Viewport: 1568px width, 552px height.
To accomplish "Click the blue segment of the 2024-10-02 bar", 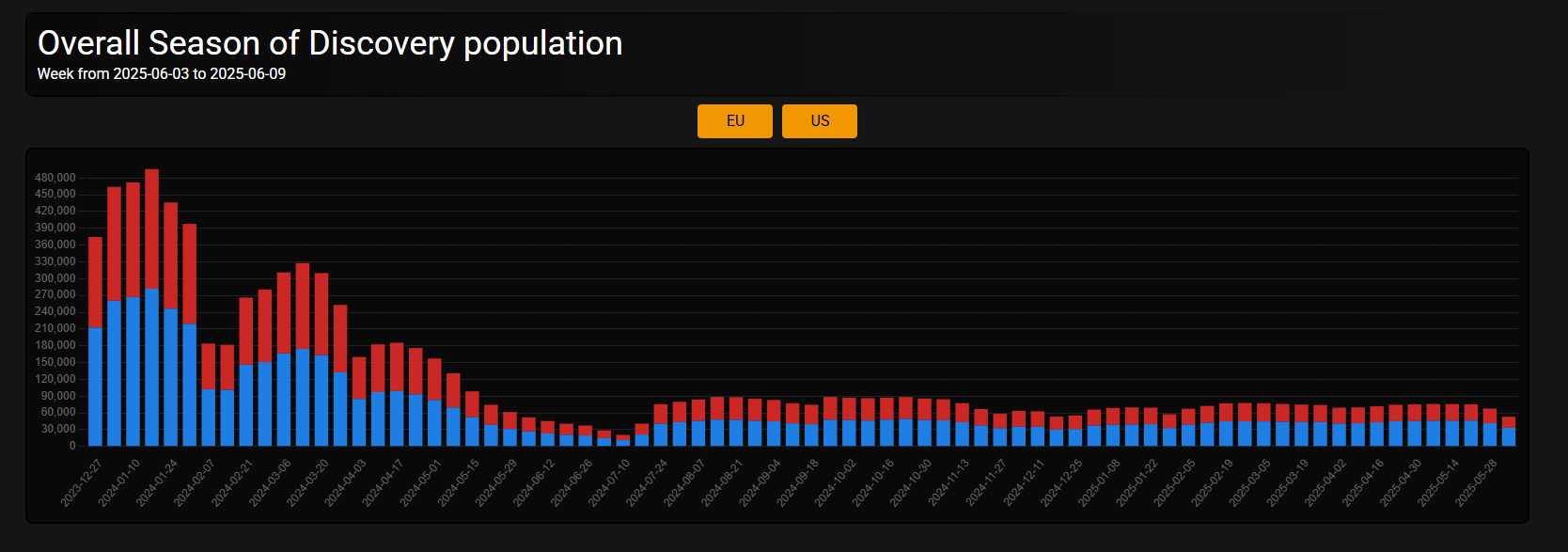I will click(849, 433).
